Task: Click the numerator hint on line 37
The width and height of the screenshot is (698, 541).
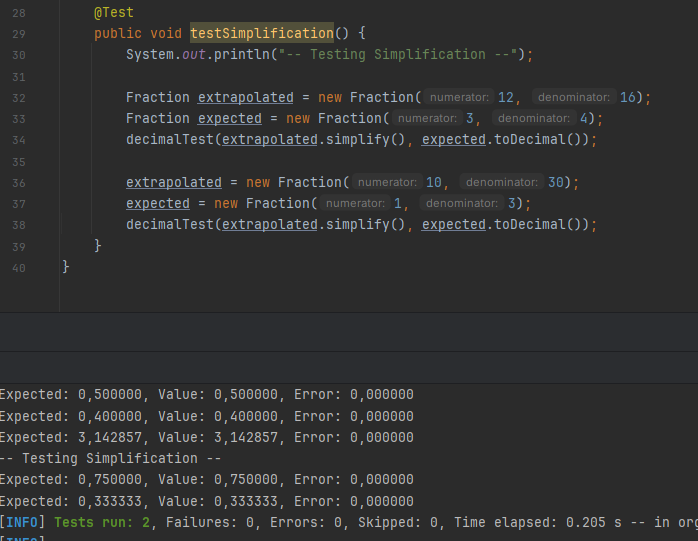Action: coord(355,204)
